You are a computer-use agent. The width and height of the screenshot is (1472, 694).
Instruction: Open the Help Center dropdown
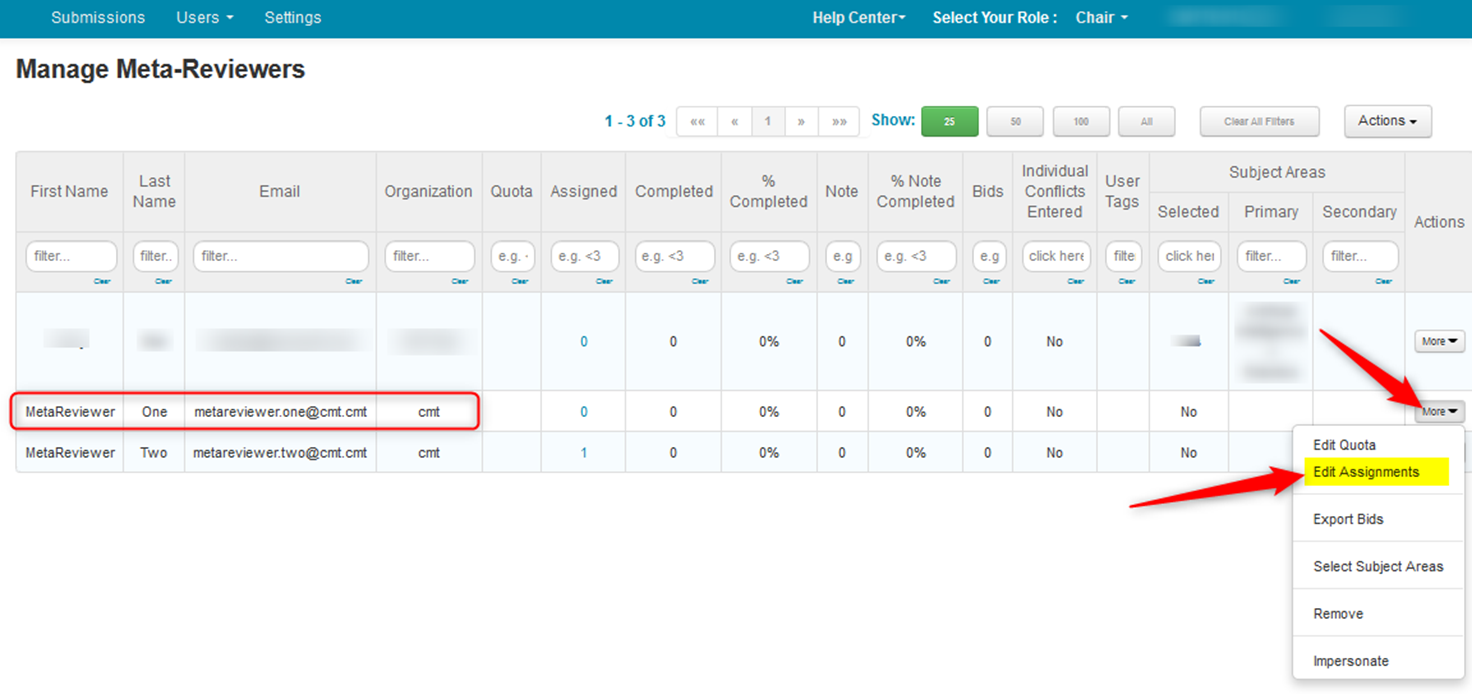tap(859, 18)
